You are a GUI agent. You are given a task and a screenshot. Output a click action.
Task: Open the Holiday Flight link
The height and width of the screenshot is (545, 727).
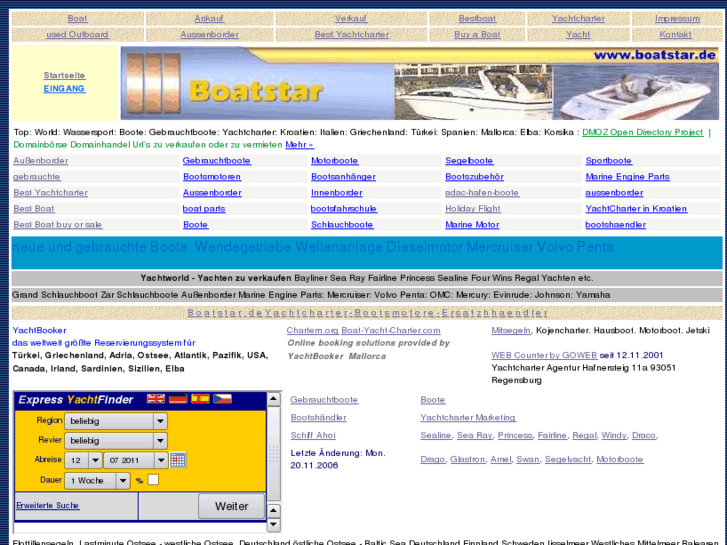tap(472, 209)
